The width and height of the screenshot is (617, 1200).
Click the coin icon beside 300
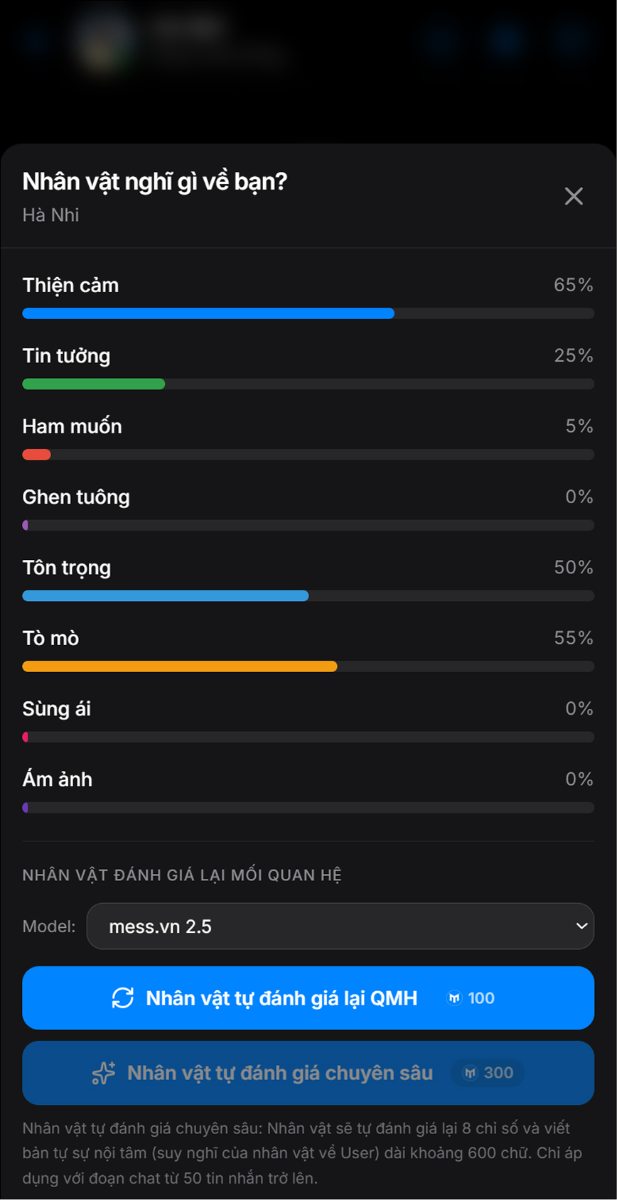tap(470, 1073)
